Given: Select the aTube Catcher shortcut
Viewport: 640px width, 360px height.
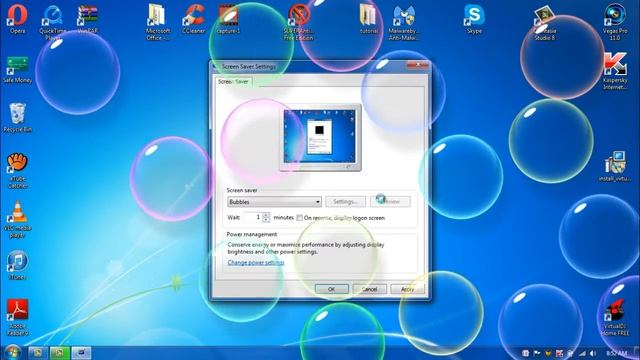Looking at the screenshot, I should click(17, 170).
